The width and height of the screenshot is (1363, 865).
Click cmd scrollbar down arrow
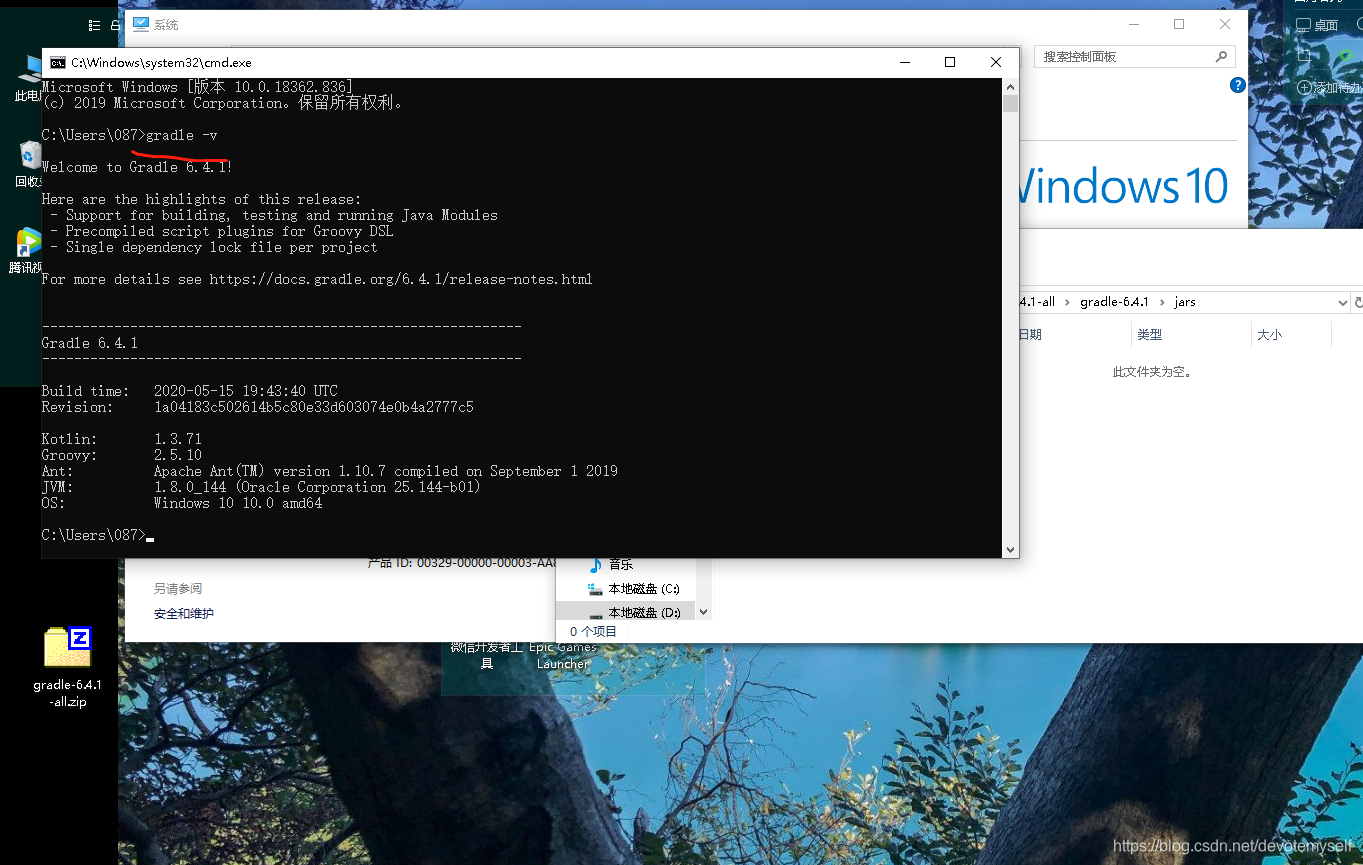point(1010,549)
